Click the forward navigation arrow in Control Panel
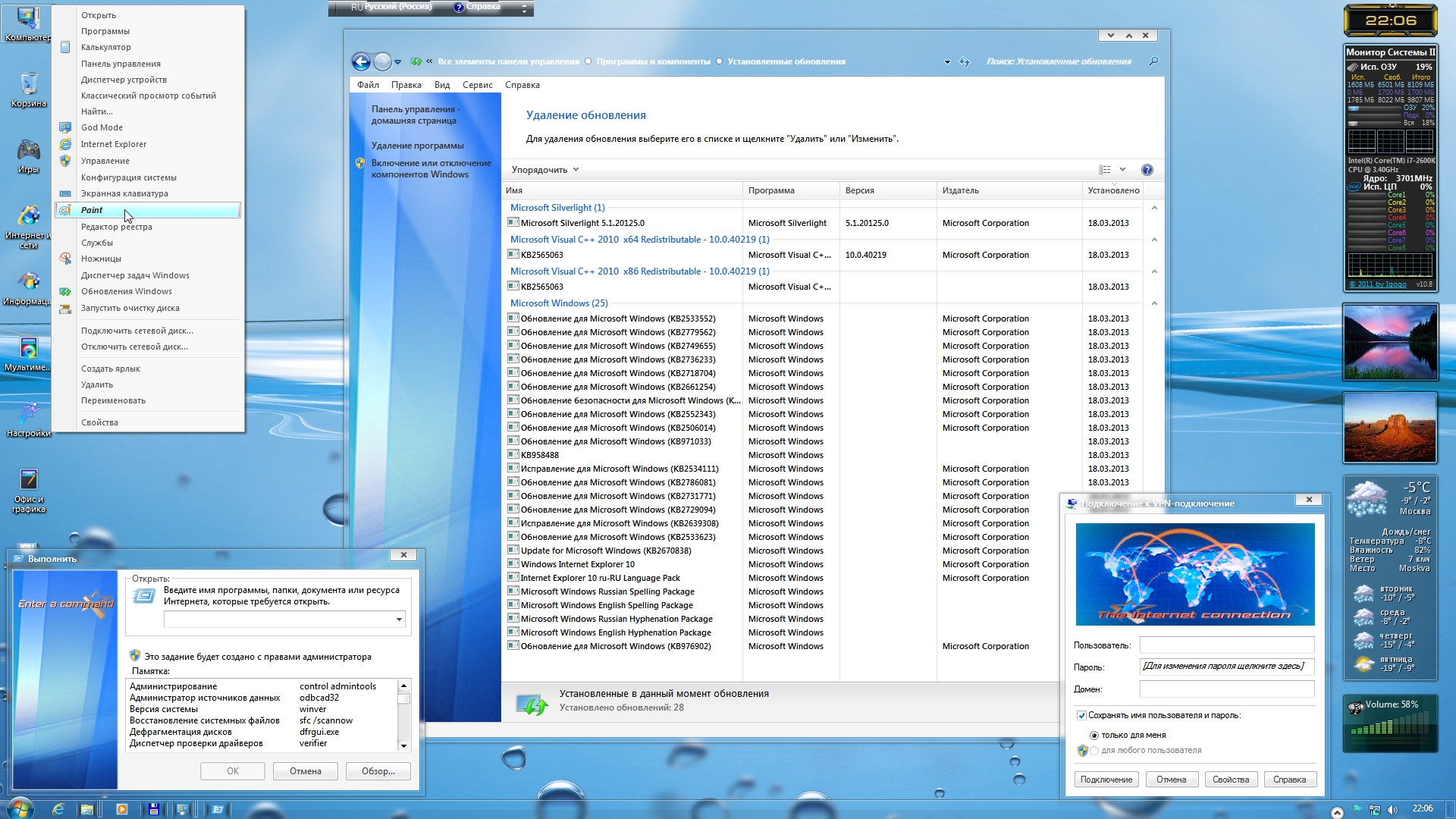This screenshot has width=1456, height=819. (x=382, y=61)
